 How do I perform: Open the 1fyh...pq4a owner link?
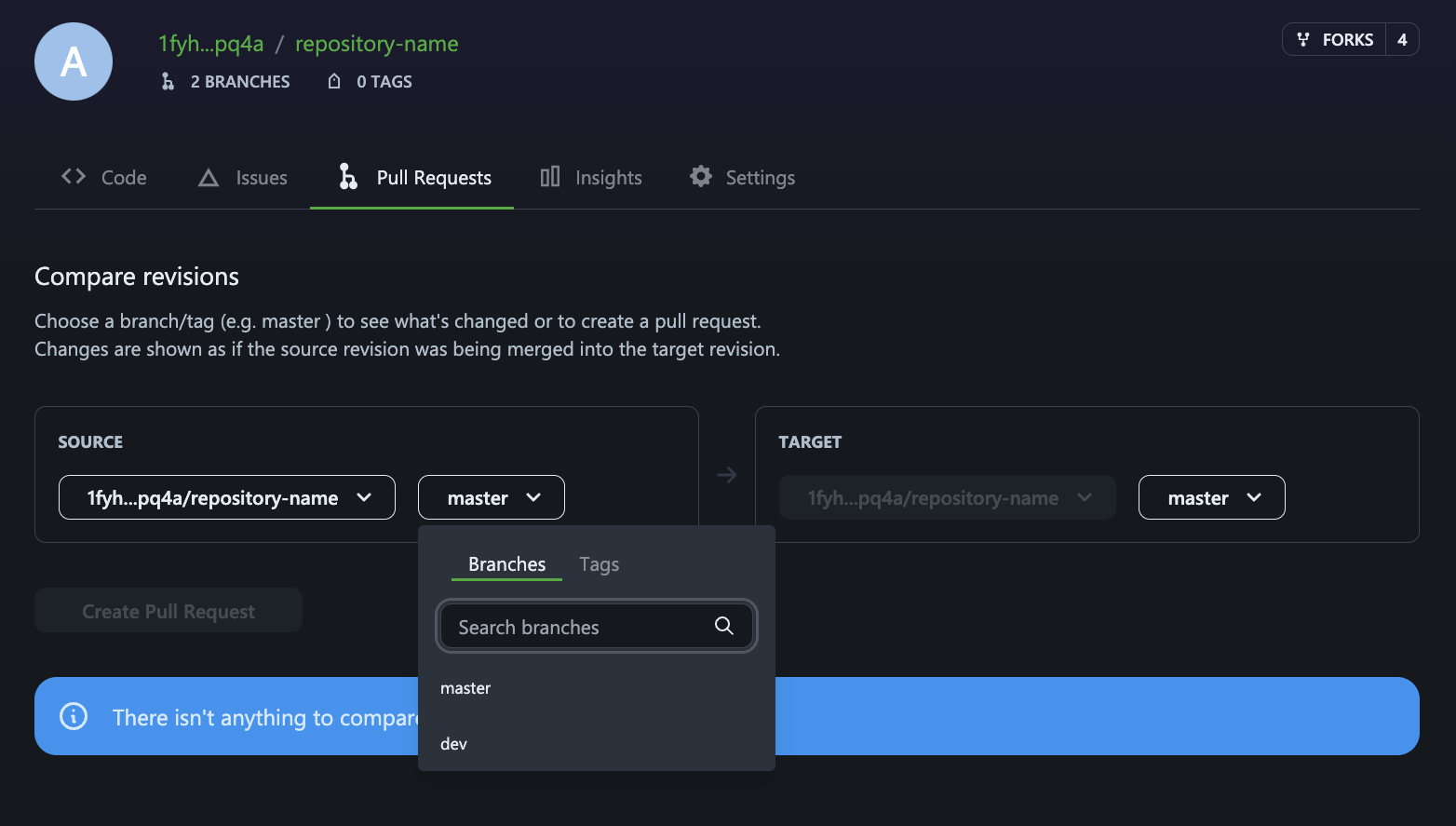[211, 44]
